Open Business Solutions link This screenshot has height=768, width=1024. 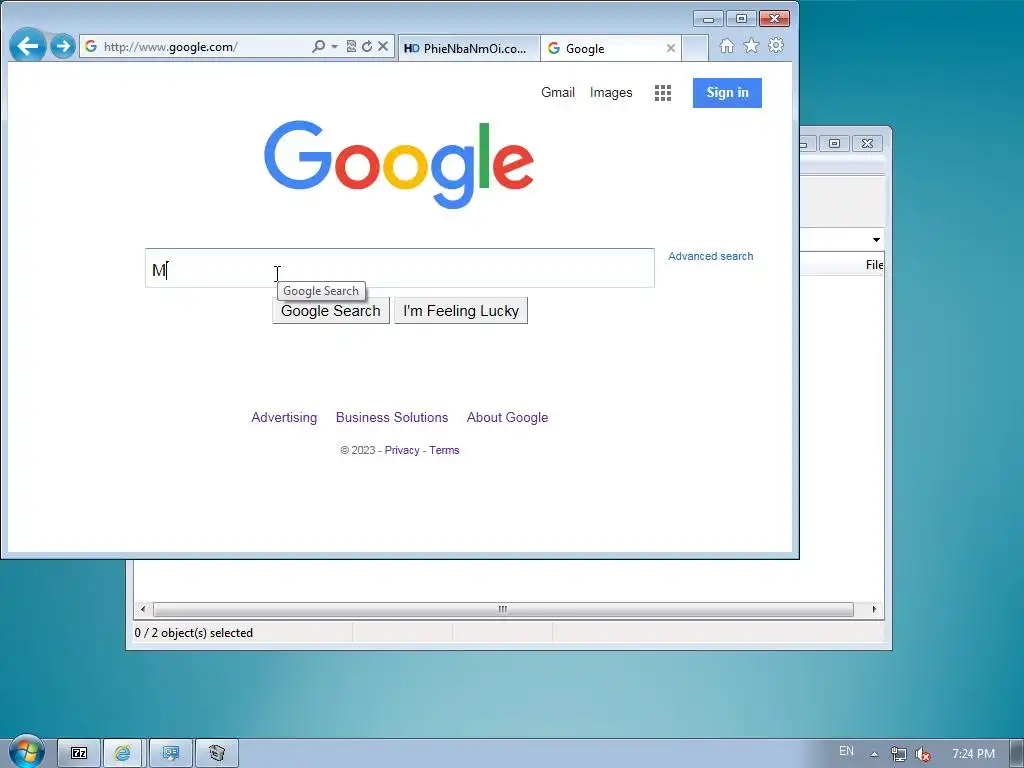click(392, 417)
